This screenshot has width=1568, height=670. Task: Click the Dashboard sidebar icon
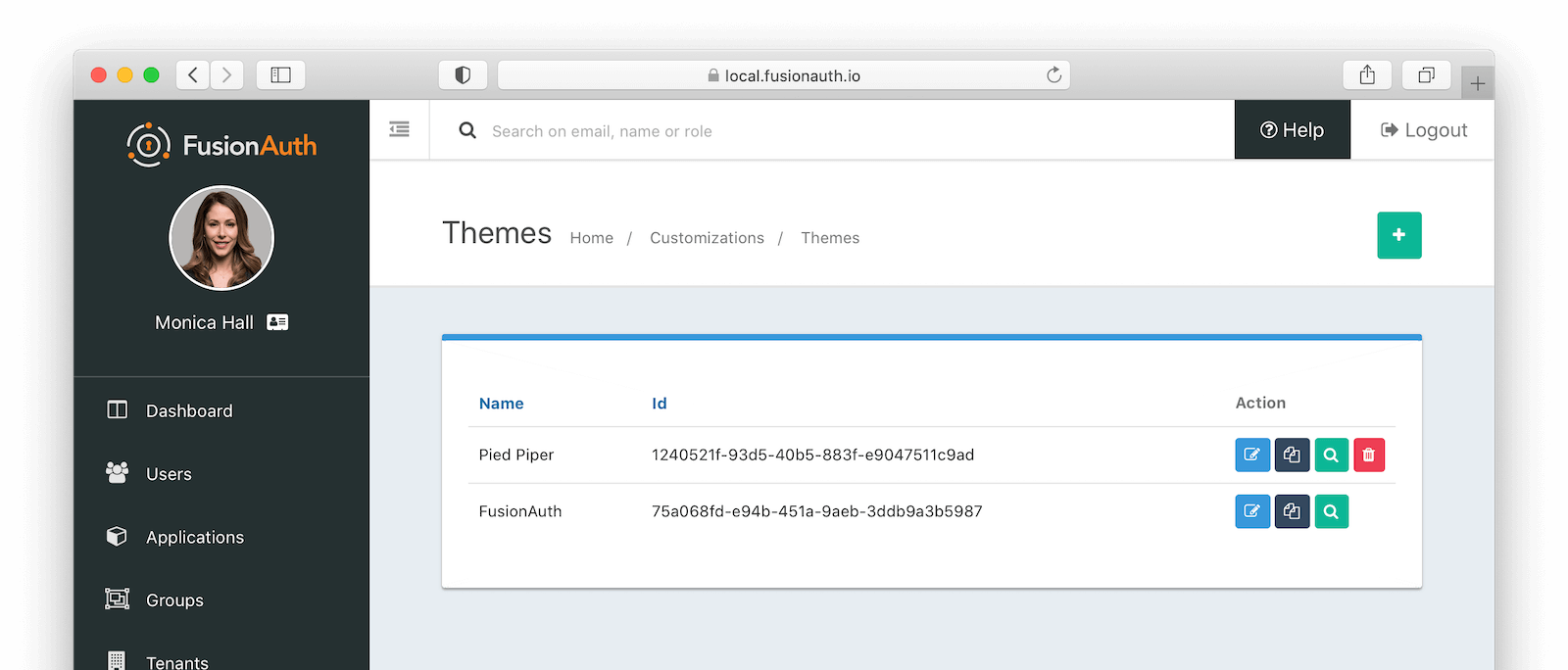117,409
